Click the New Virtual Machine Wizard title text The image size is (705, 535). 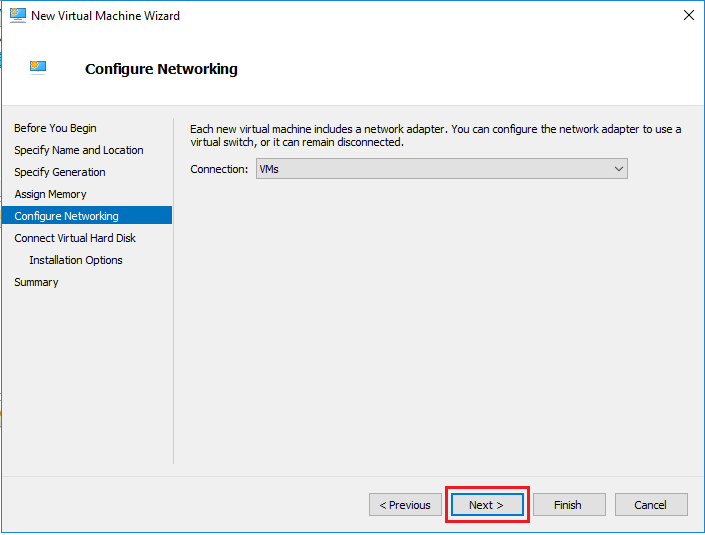pos(105,16)
